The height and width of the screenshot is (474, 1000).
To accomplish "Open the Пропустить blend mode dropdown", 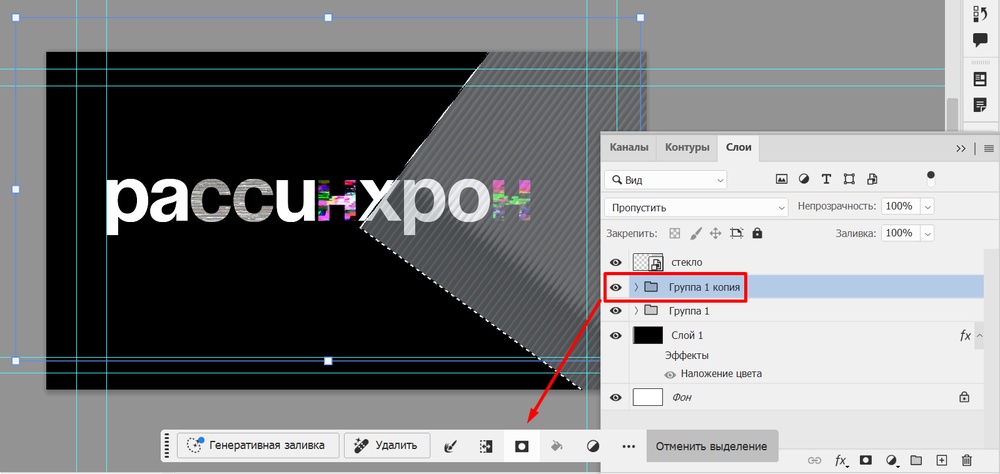I will (x=697, y=206).
